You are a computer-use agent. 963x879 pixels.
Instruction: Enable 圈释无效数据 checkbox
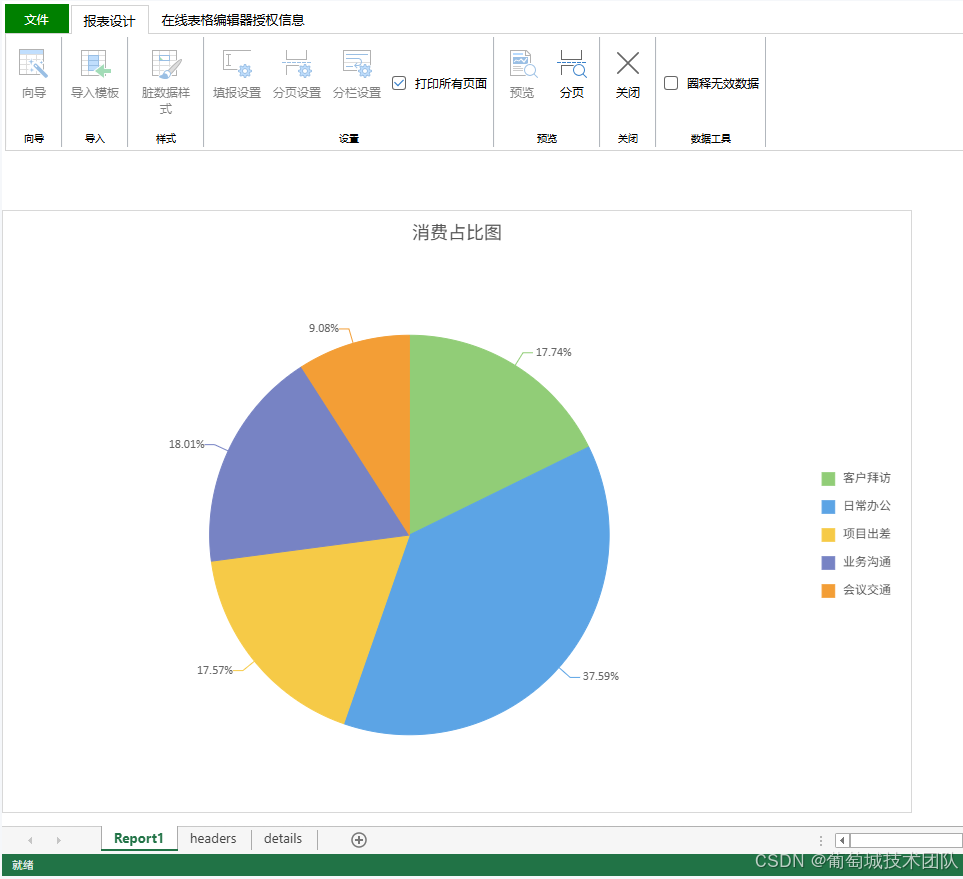coord(671,83)
